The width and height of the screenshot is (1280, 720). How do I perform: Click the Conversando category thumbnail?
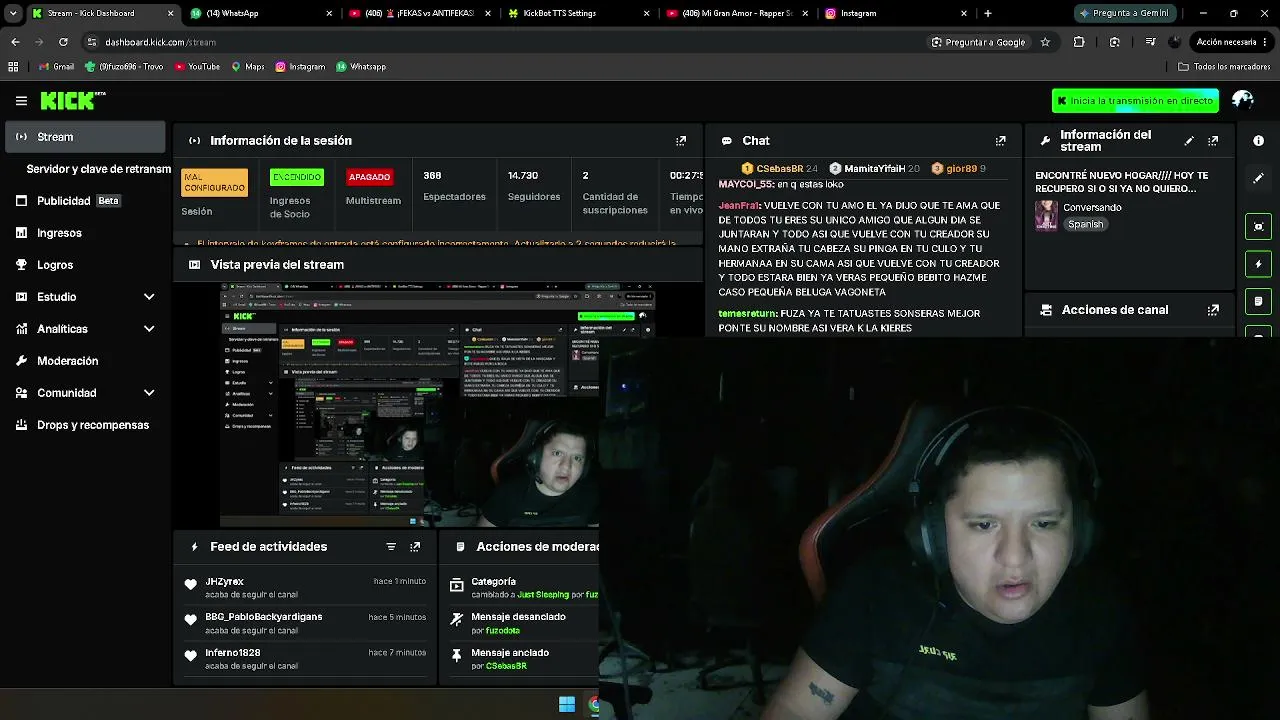tap(1046, 215)
